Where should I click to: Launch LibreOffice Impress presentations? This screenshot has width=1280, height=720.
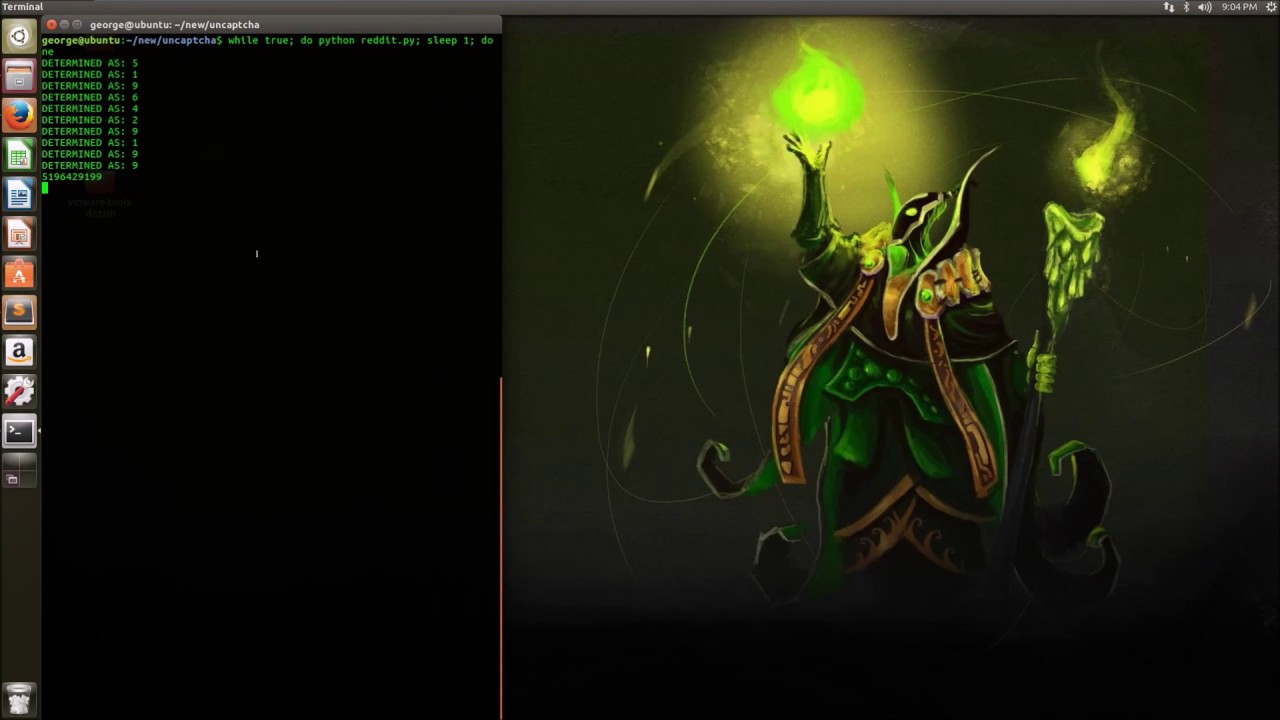(19, 234)
